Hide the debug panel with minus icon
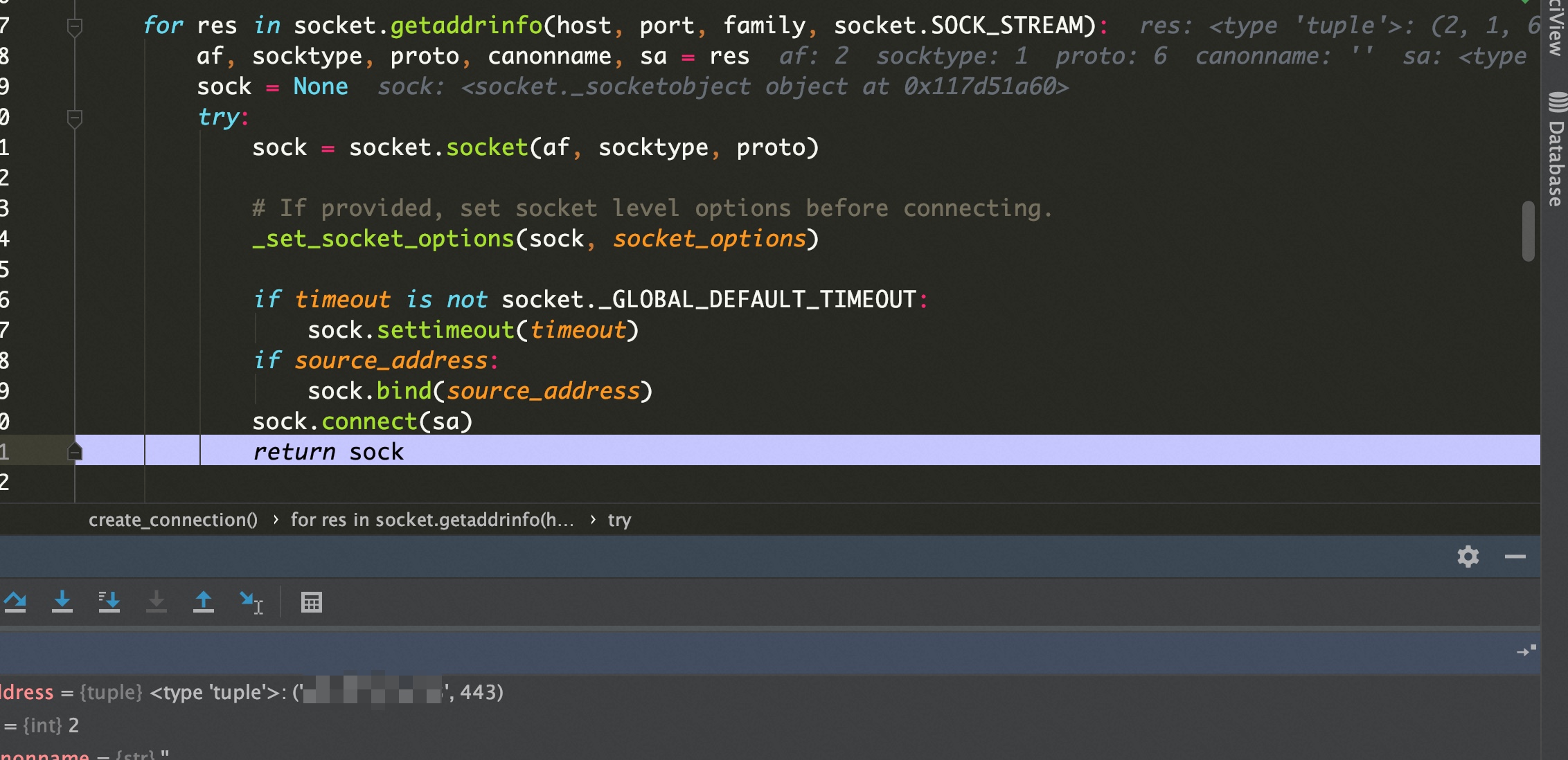 (1515, 557)
